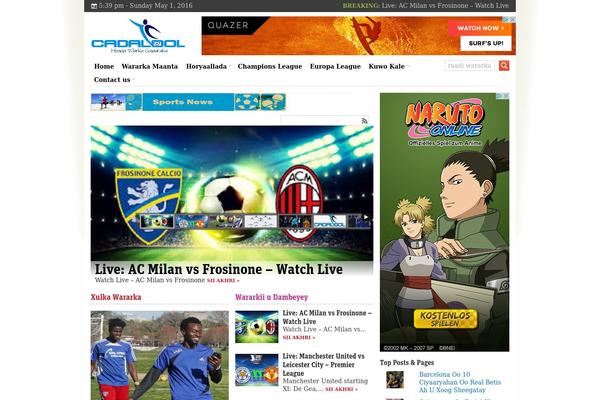
Task: Click the KOSTENLOS SPIELEN ad button
Action: pyautogui.click(x=445, y=319)
